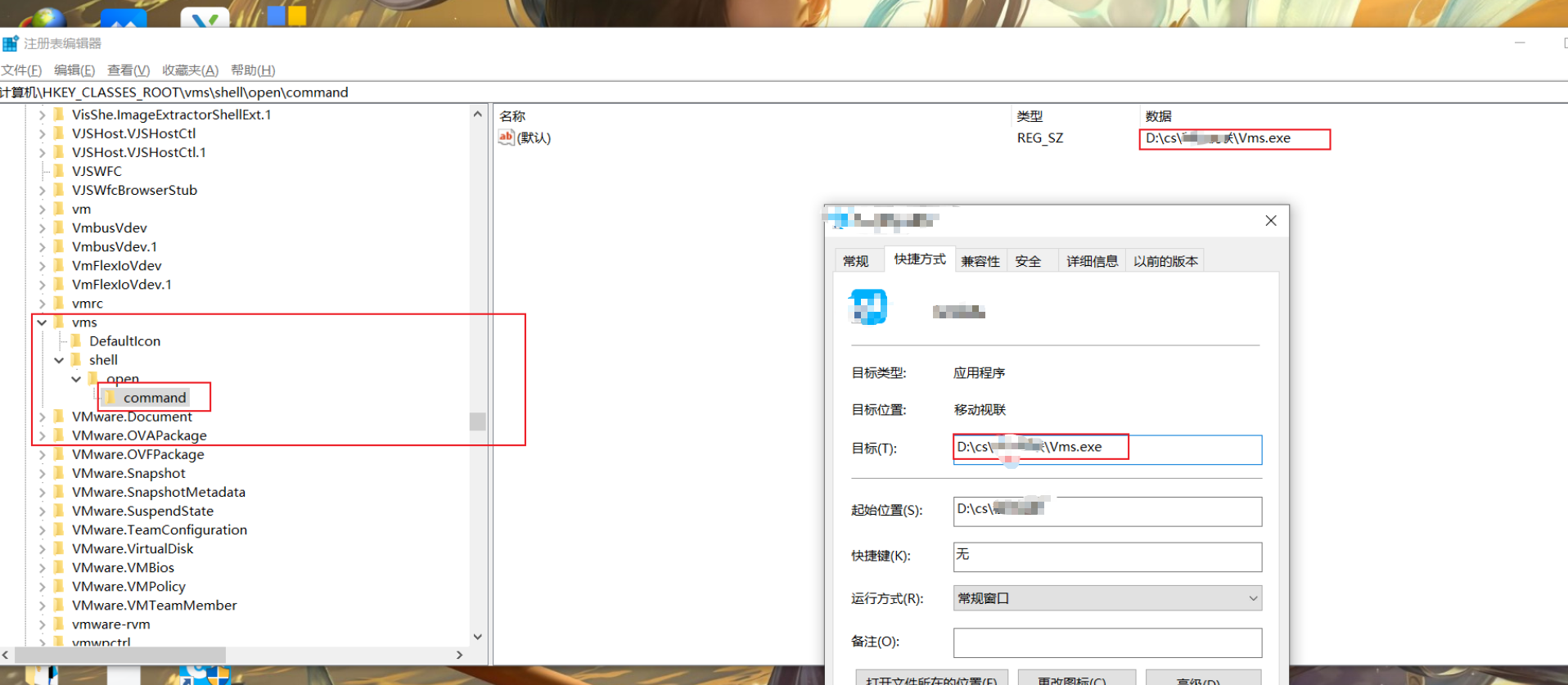Viewport: 1568px width, 685px height.
Task: Click the vmrc key folder icon
Action: pos(59,304)
